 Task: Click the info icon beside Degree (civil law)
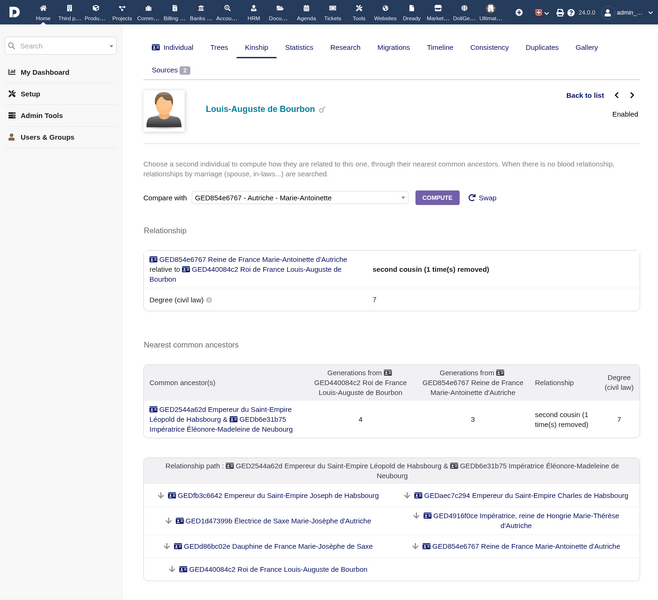pos(209,300)
